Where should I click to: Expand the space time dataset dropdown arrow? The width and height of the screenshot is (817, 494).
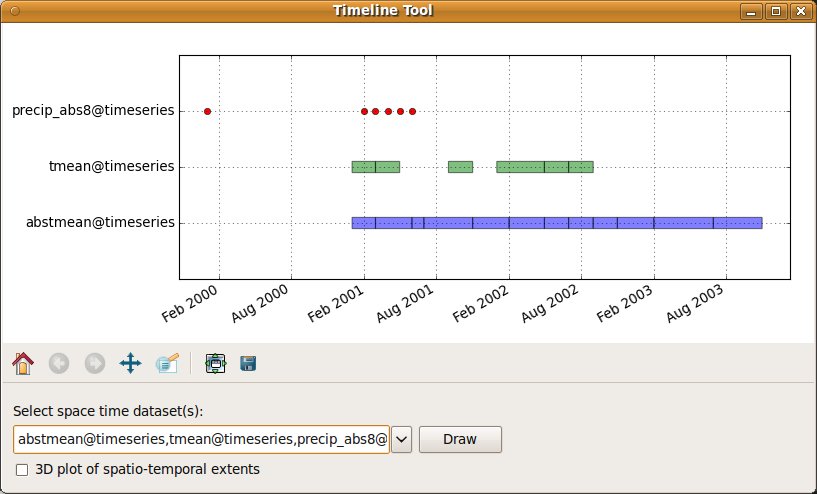[x=401, y=439]
